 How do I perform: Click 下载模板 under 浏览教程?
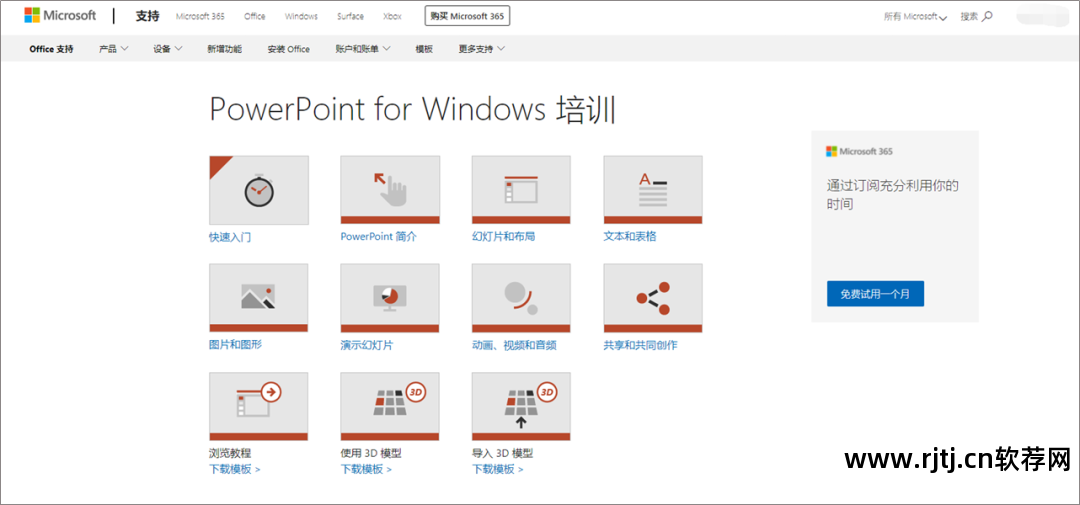pos(235,469)
